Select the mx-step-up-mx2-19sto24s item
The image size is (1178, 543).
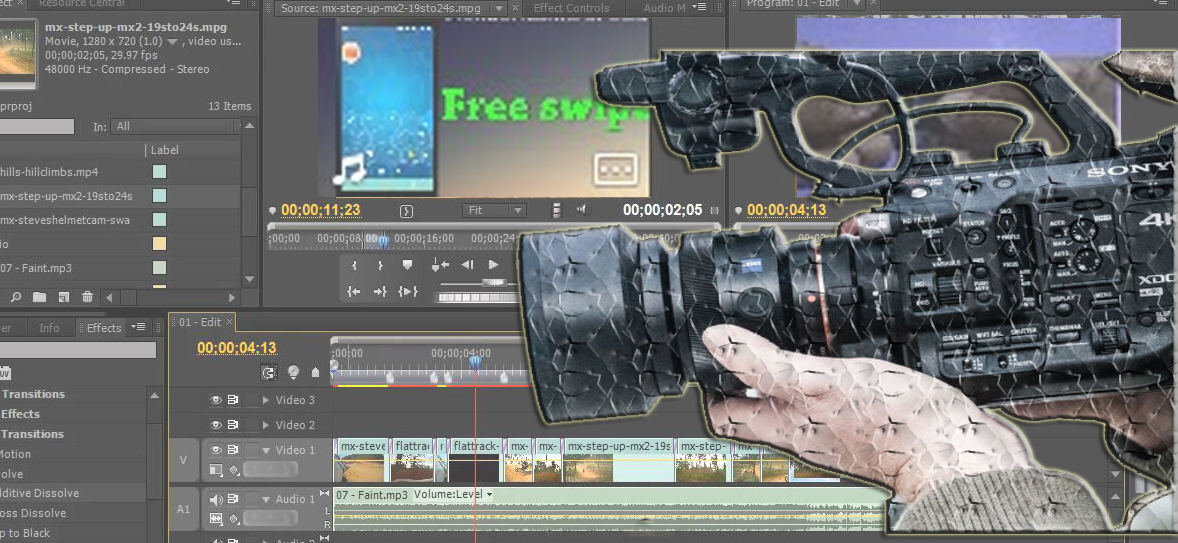tap(66, 196)
